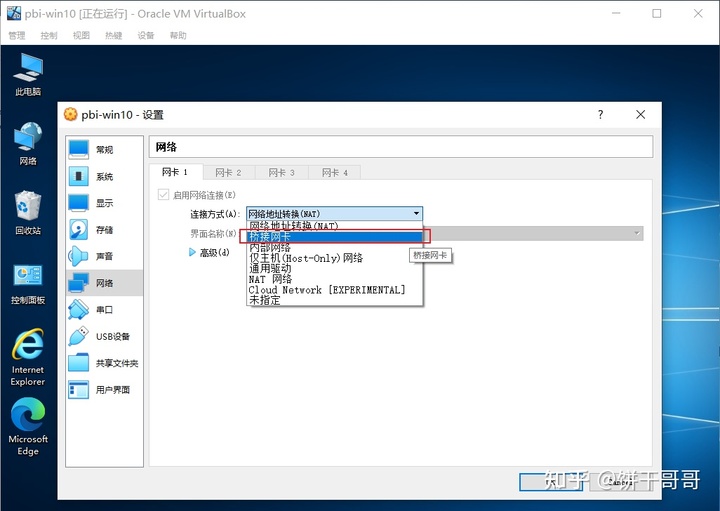Viewport: 720px width, 511px height.
Task: Open the 控制 menu
Action: pos(49,35)
